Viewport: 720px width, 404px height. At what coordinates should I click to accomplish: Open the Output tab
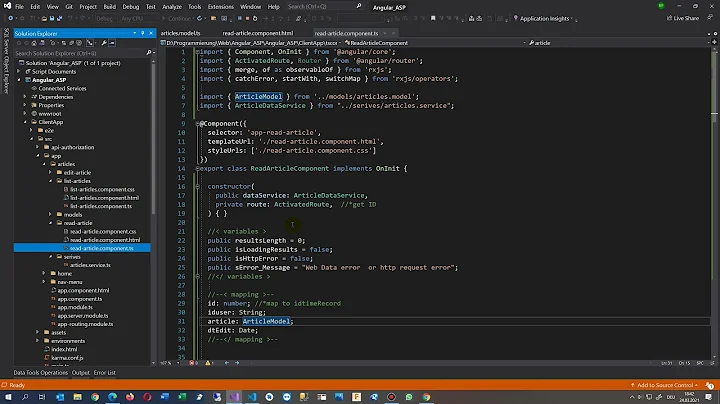(80, 373)
